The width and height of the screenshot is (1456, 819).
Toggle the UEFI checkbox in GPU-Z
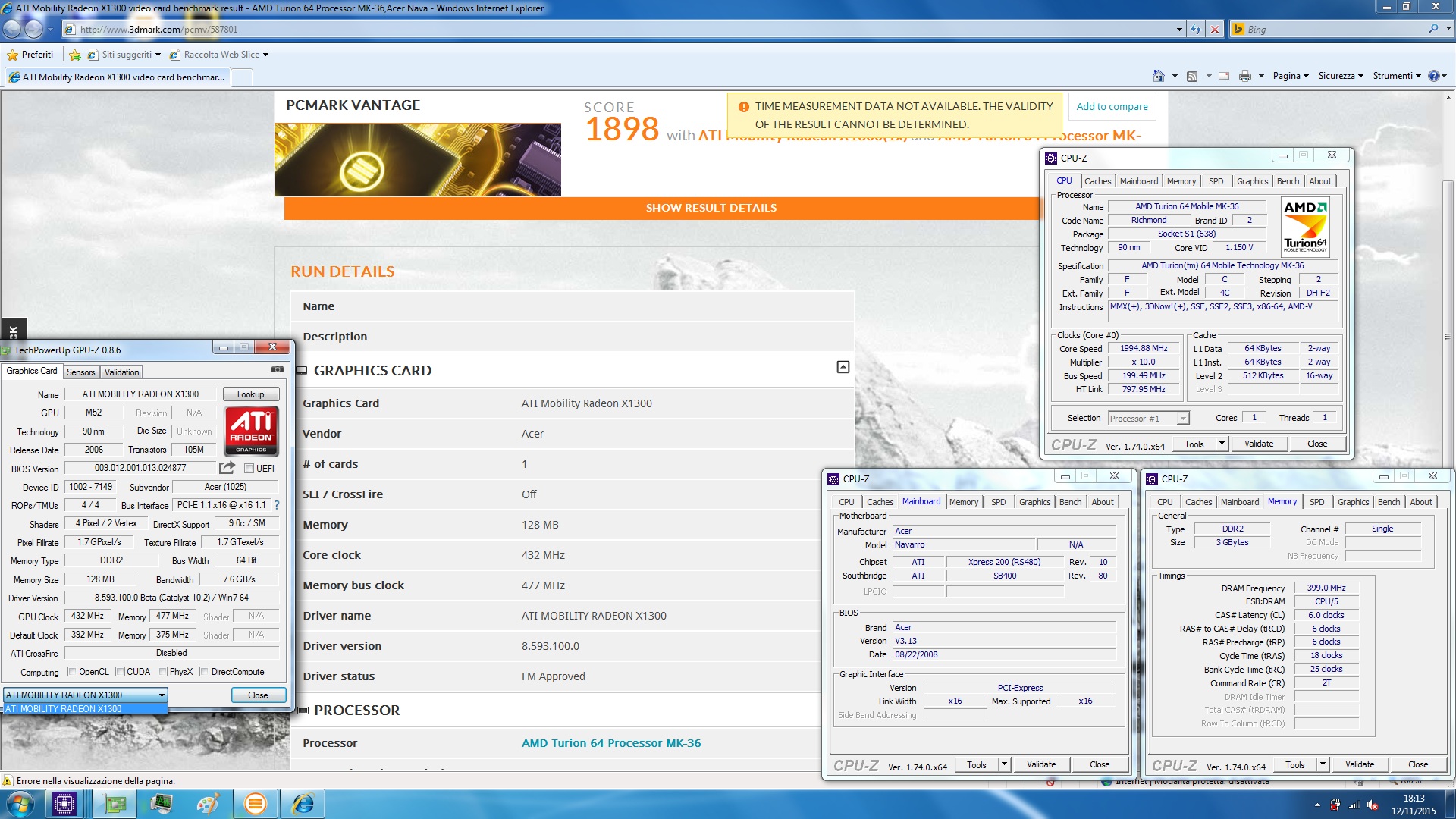tap(249, 469)
